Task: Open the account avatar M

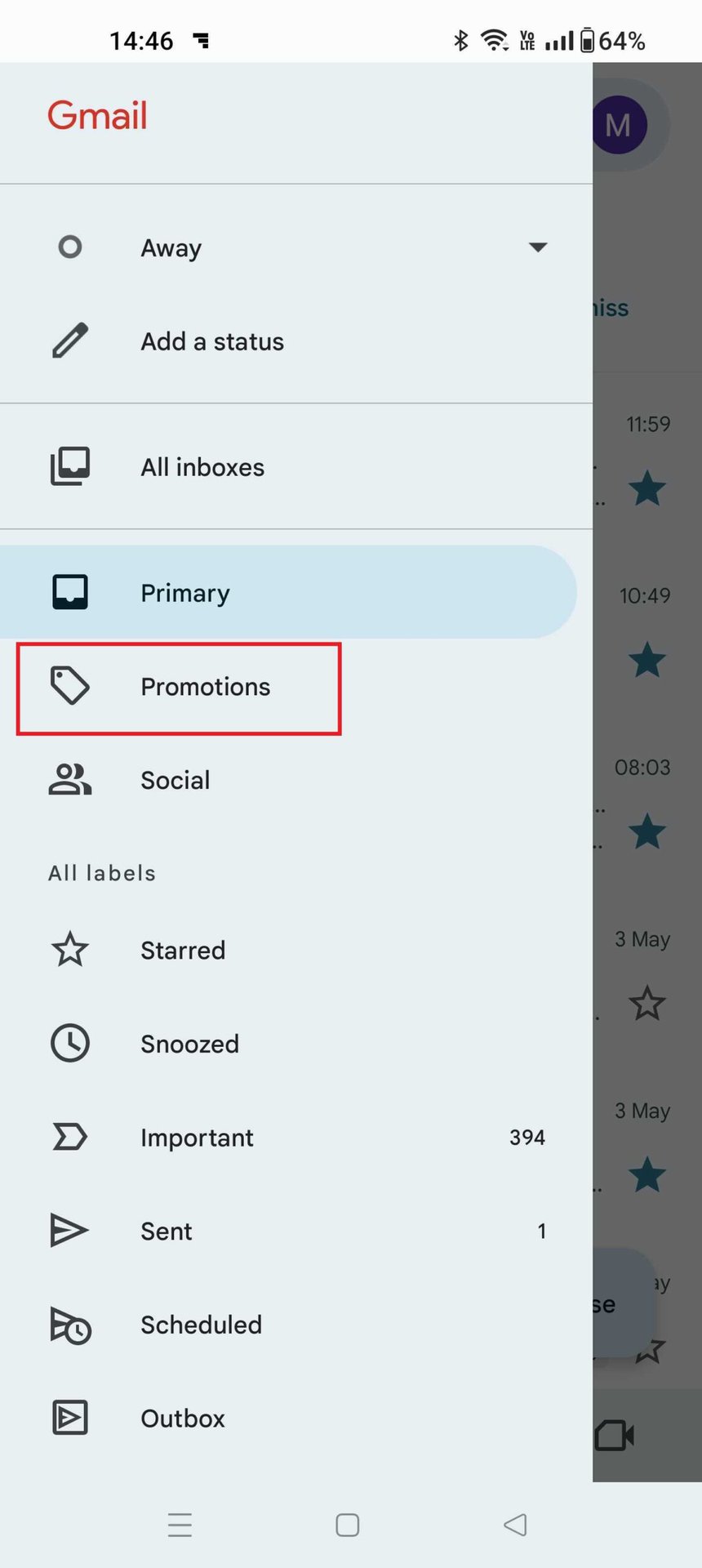Action: click(x=619, y=125)
